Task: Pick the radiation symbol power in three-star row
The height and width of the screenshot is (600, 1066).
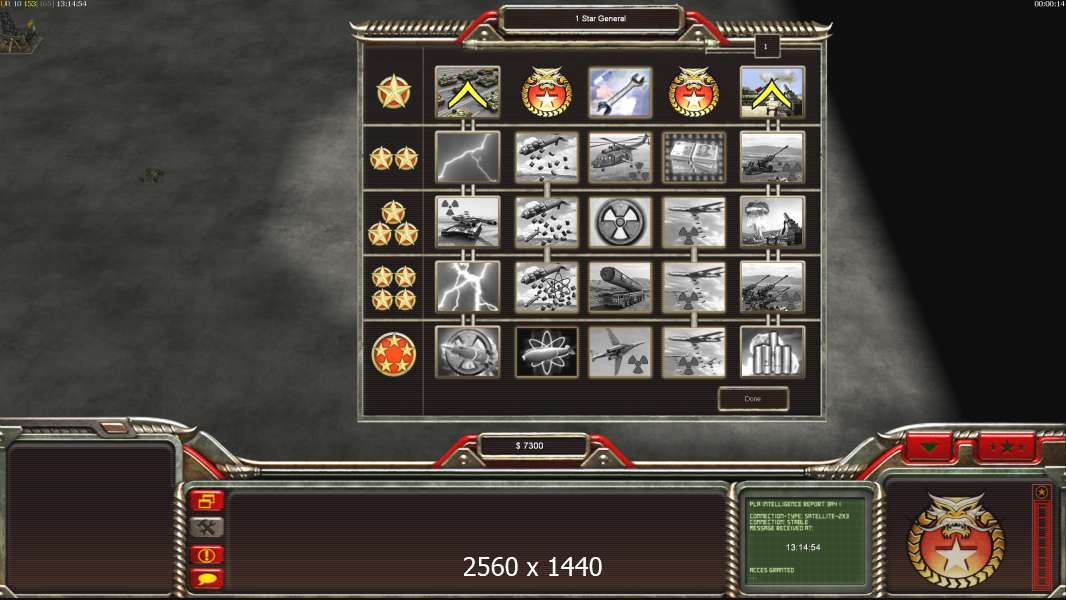Action: 619,222
